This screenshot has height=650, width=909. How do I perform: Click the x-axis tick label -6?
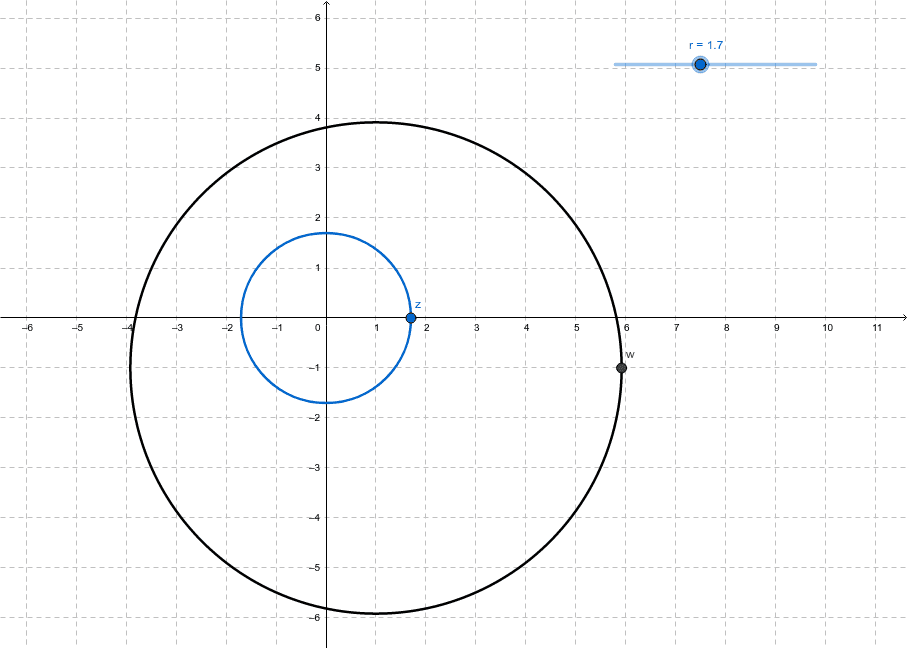pyautogui.click(x=27, y=328)
